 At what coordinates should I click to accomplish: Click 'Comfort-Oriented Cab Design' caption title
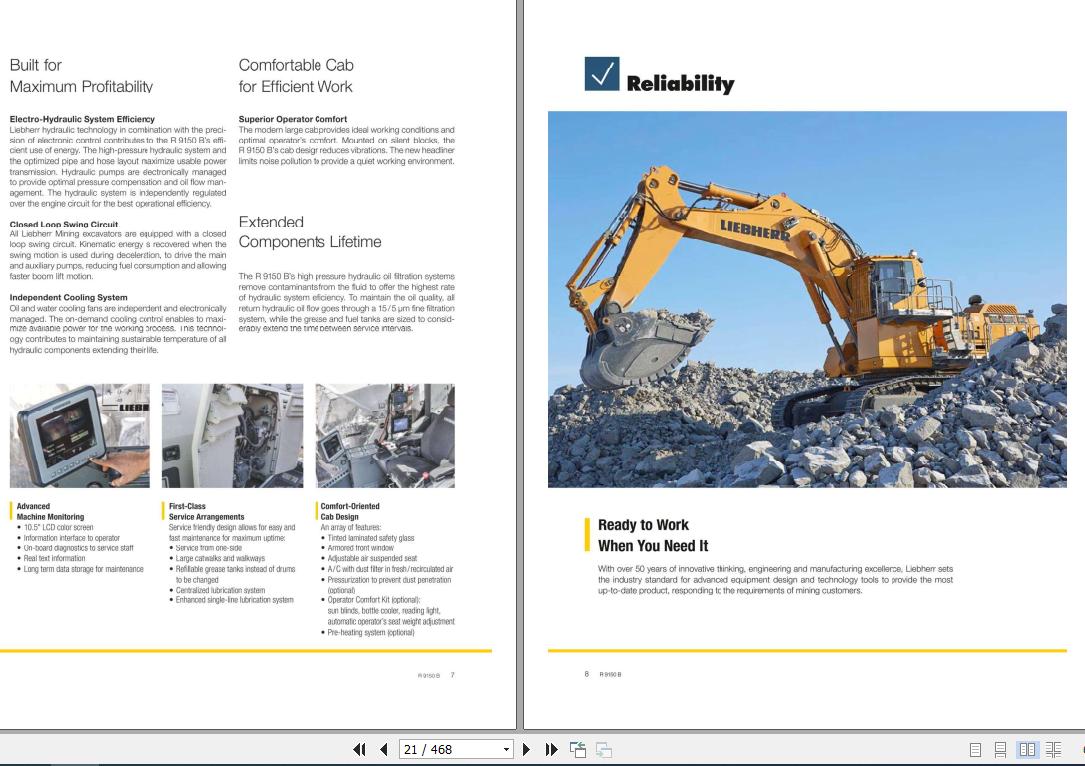pos(350,511)
